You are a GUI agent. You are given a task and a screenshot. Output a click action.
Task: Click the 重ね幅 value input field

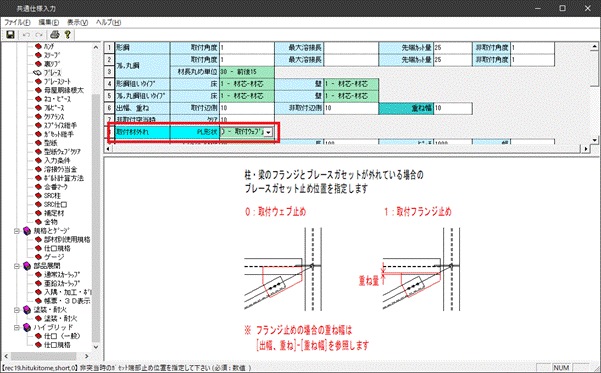(x=453, y=108)
